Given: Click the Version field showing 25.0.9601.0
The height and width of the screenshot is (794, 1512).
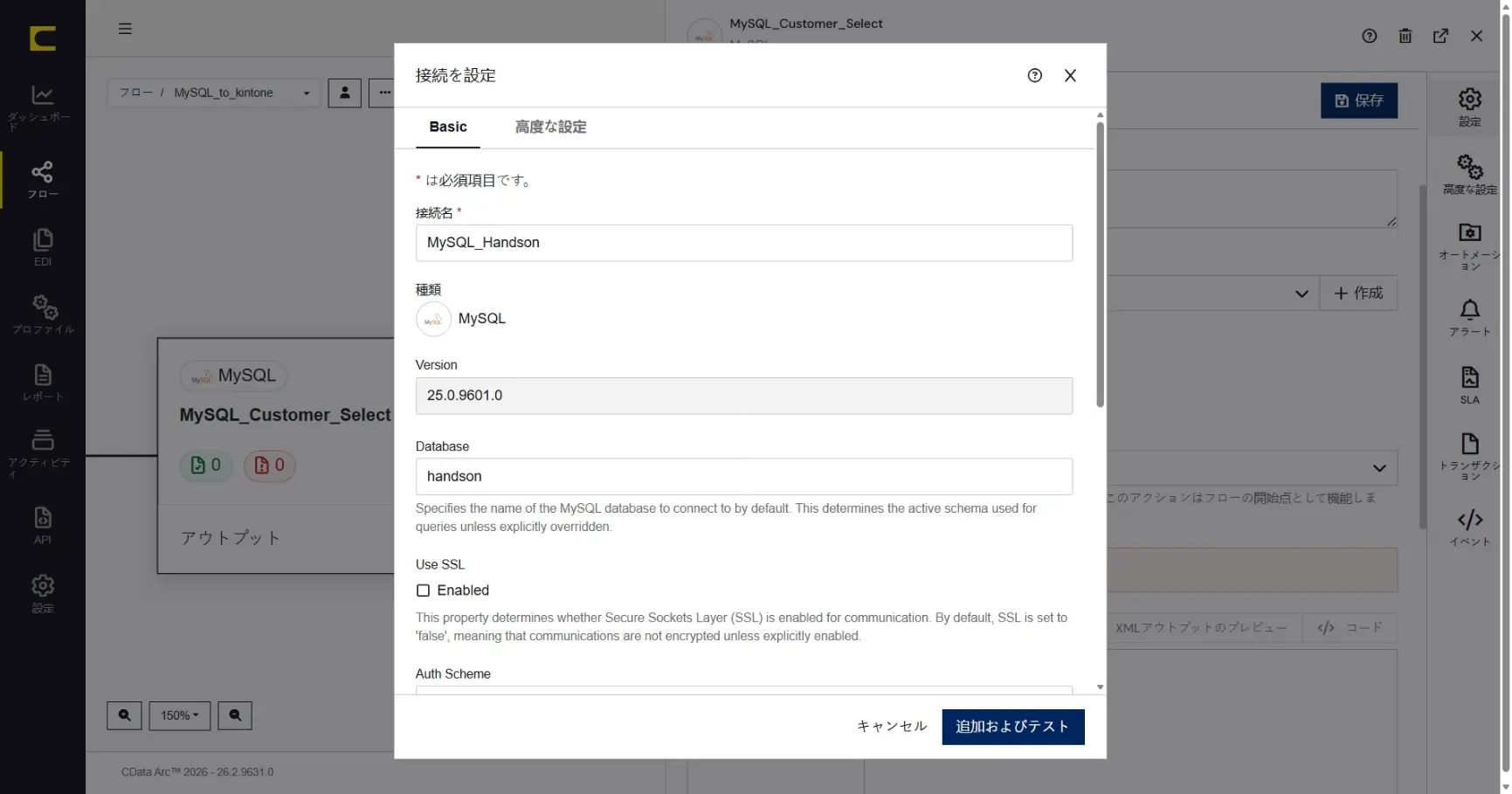Looking at the screenshot, I should [743, 397].
